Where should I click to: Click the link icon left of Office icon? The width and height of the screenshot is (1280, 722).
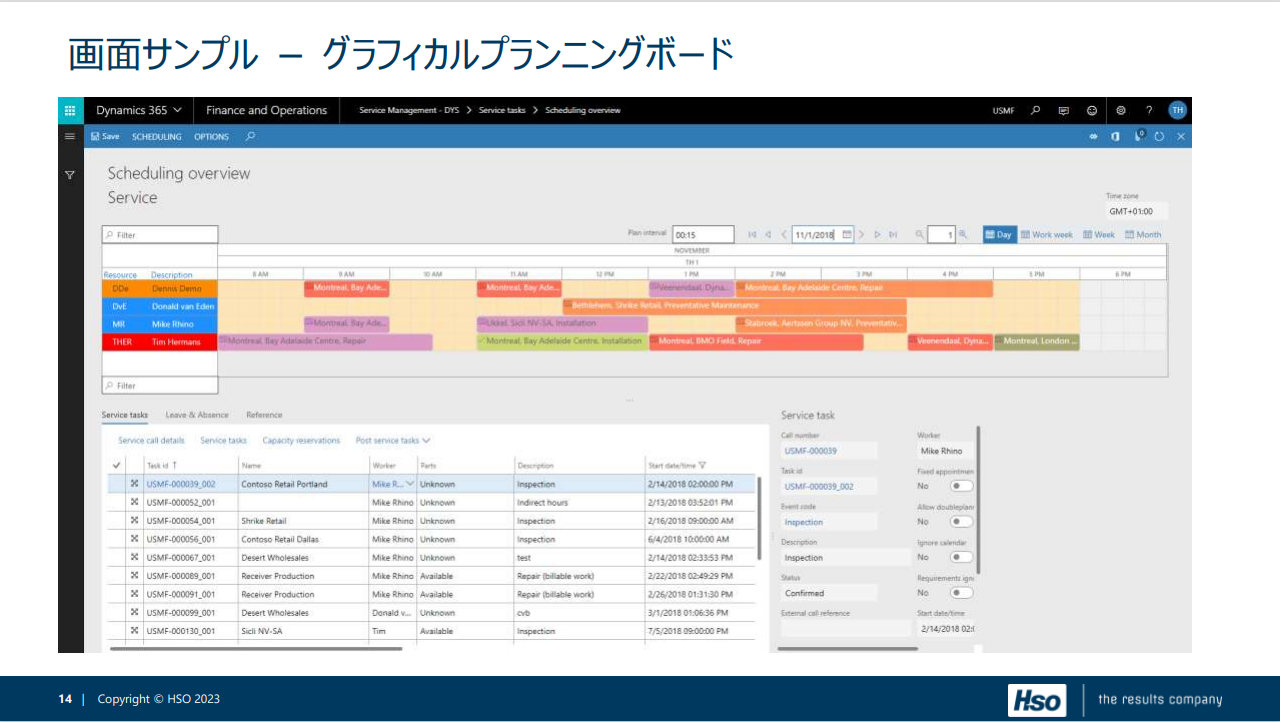tap(1094, 136)
